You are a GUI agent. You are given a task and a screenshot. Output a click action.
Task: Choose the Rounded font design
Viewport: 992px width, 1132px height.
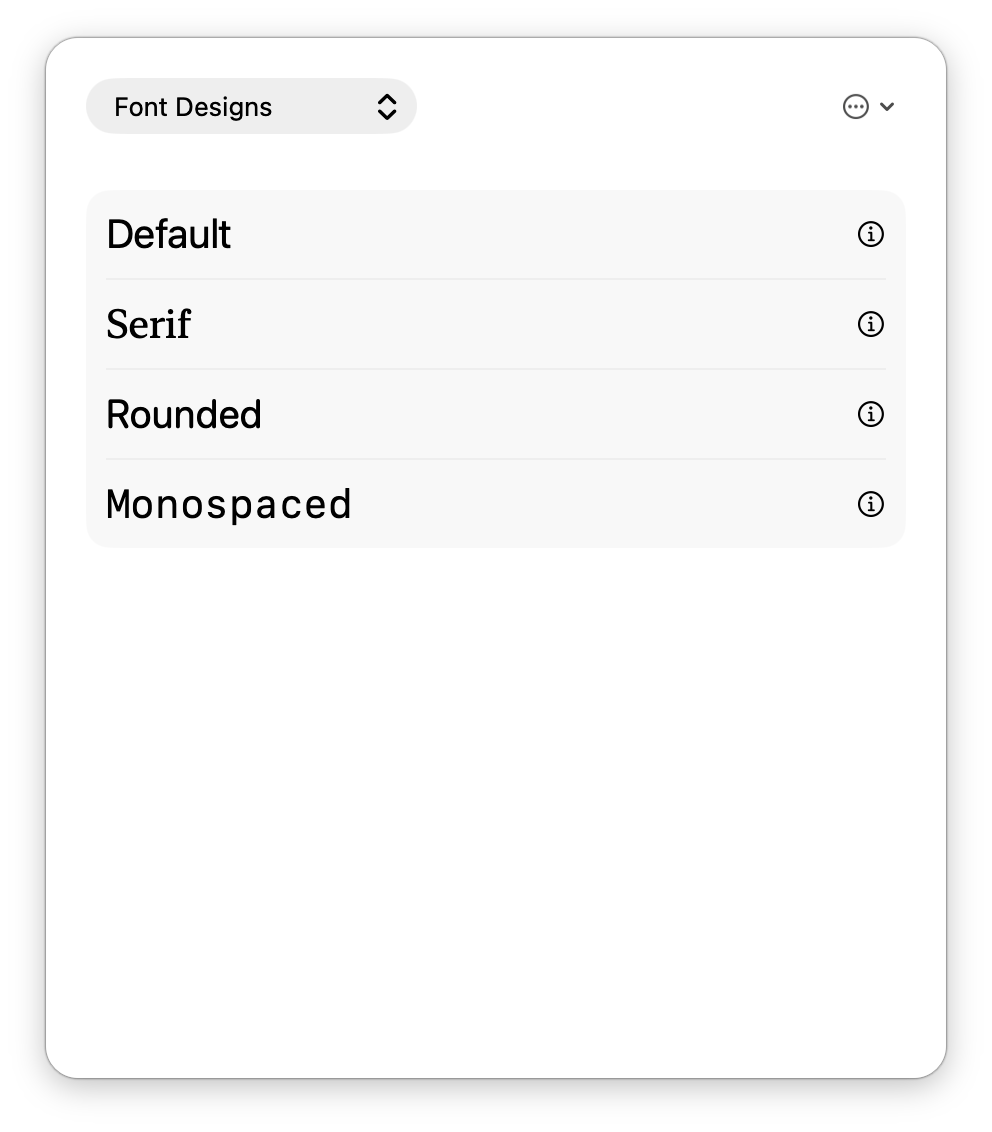[495, 414]
